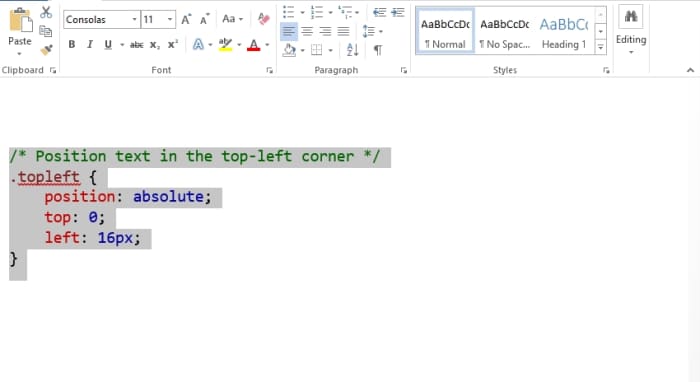Apply paragraph shading with paint bucket

289,50
